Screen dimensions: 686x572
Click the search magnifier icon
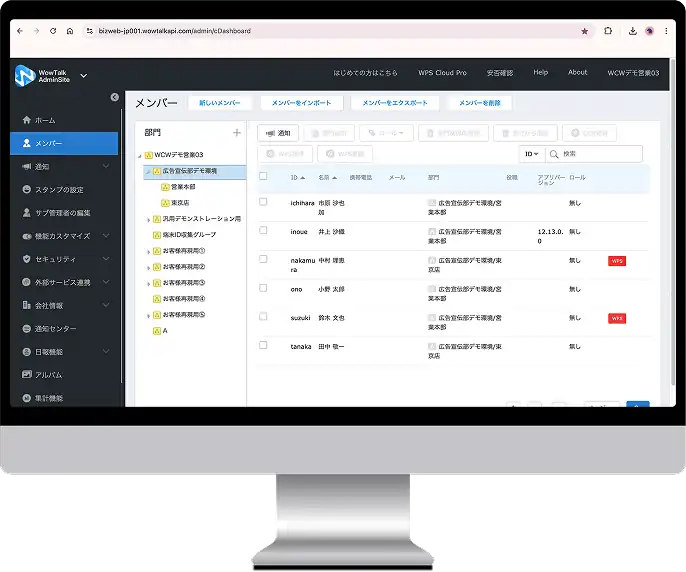pyautogui.click(x=554, y=154)
